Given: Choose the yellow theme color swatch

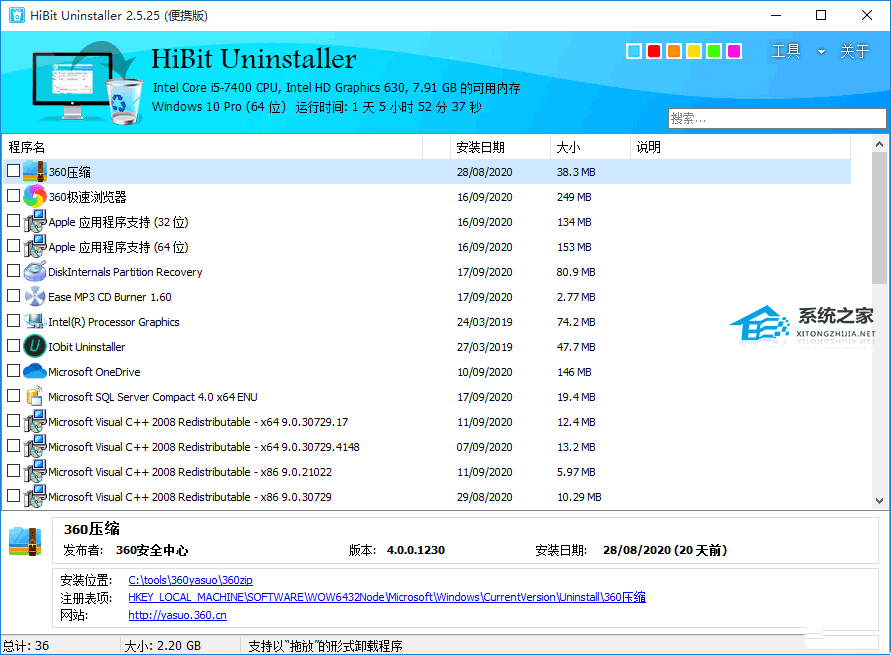Looking at the screenshot, I should coord(694,51).
